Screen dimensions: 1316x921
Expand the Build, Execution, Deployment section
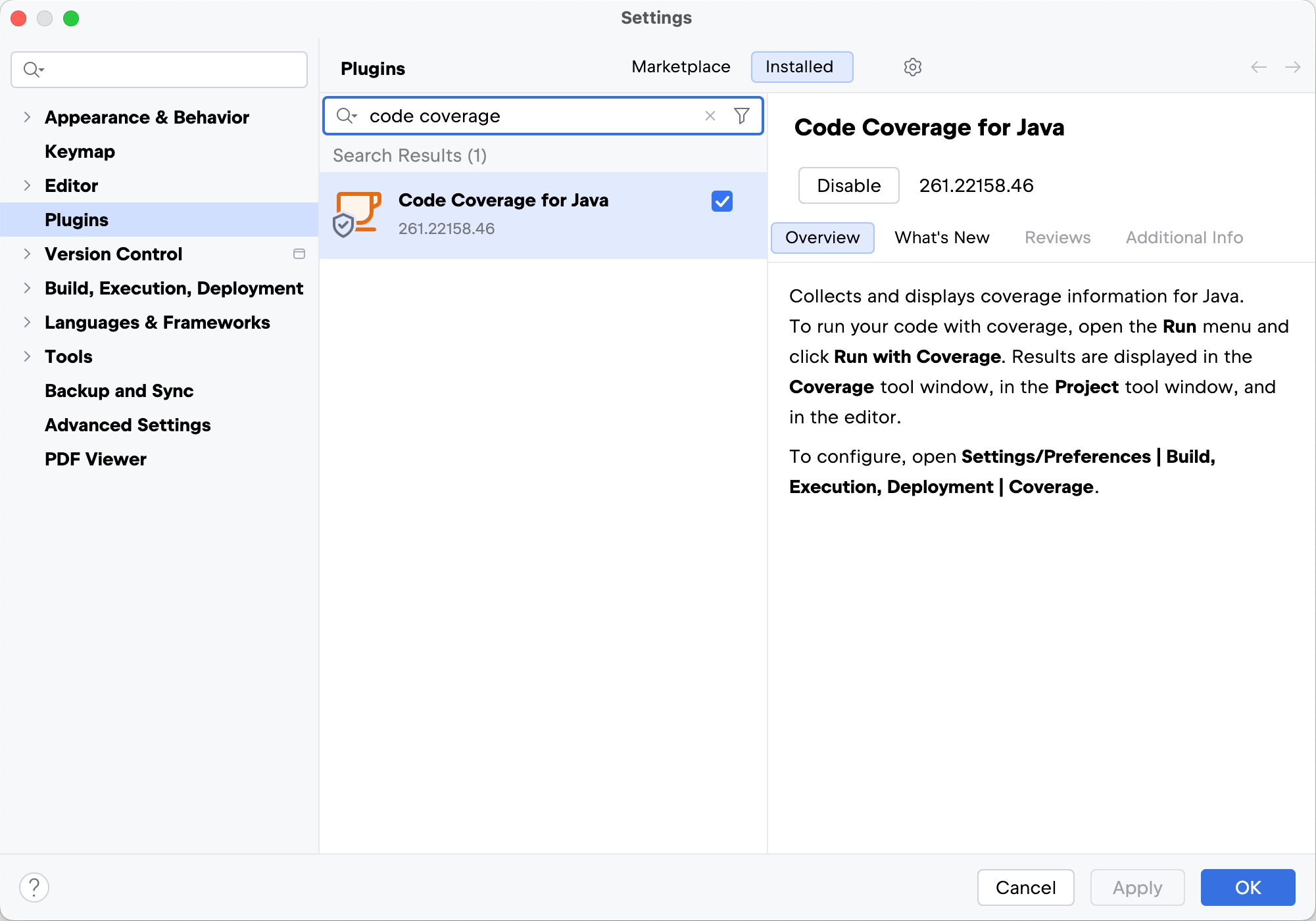click(27, 288)
